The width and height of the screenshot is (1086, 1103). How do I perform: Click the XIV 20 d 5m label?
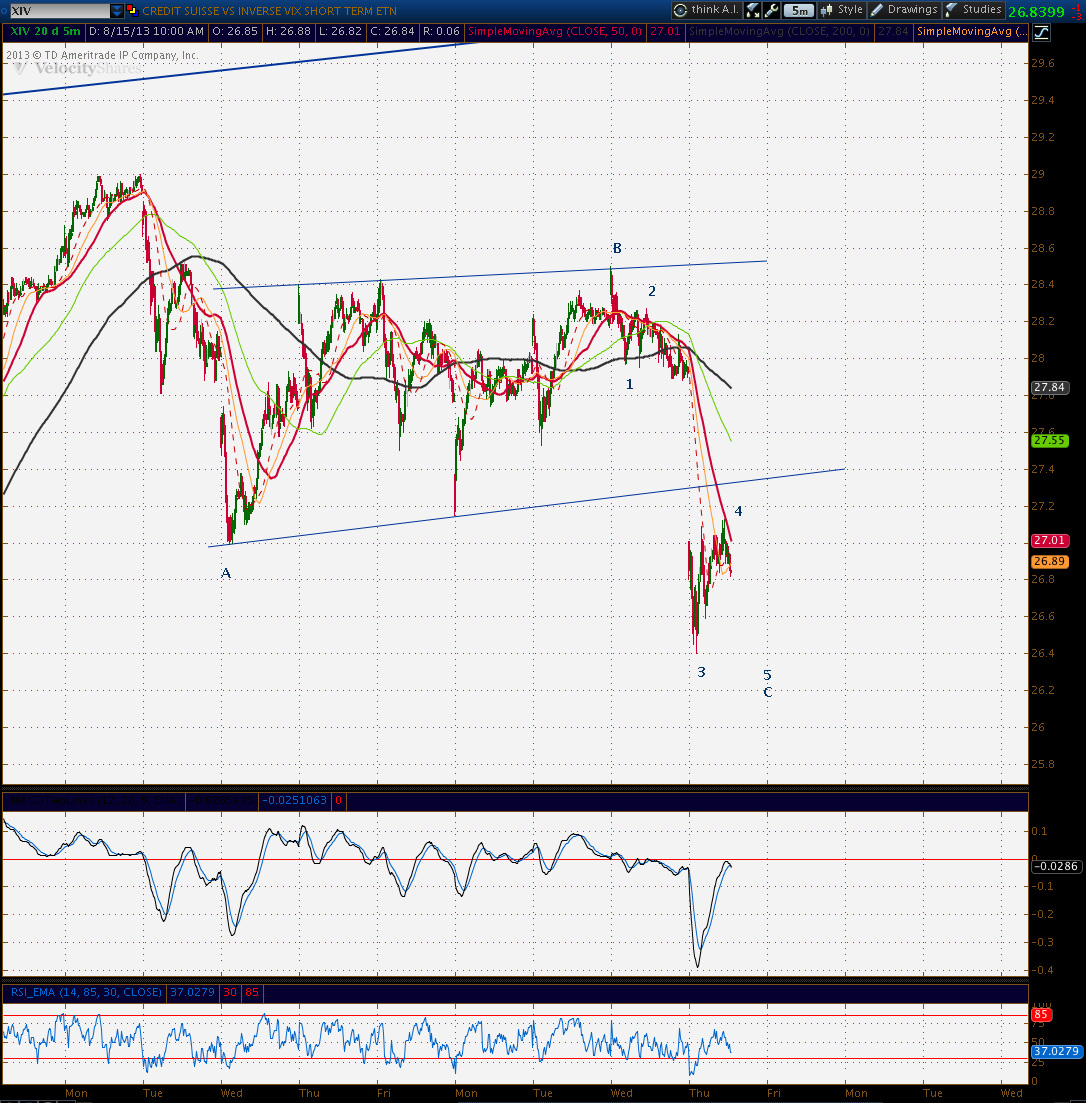point(45,32)
